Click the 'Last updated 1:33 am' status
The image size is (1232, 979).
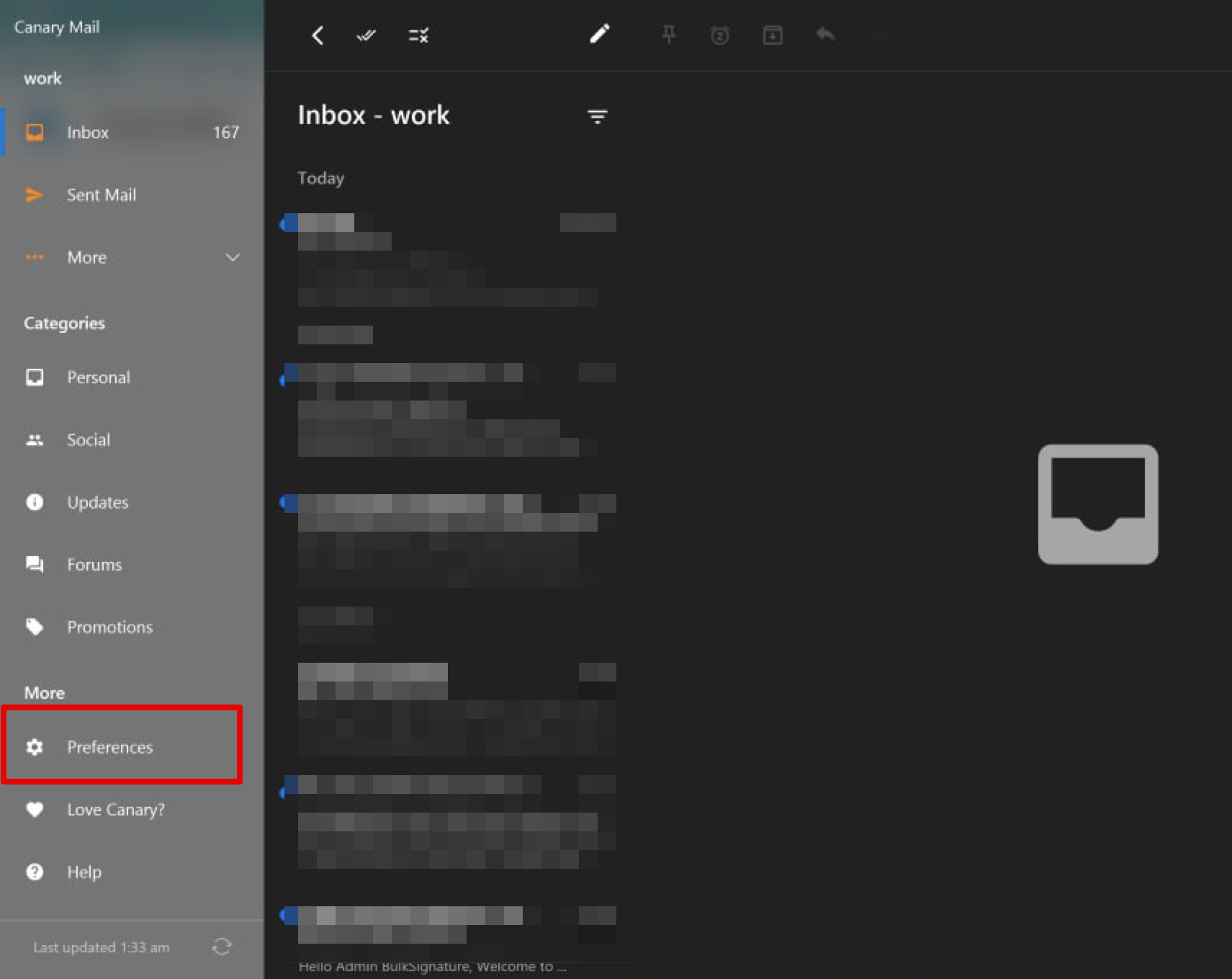(102, 947)
